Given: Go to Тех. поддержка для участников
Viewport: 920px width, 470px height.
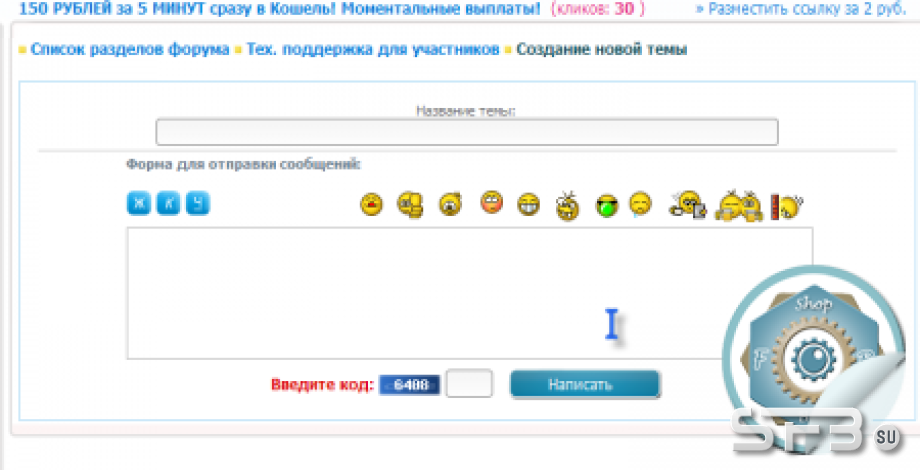Looking at the screenshot, I should coord(373,49).
